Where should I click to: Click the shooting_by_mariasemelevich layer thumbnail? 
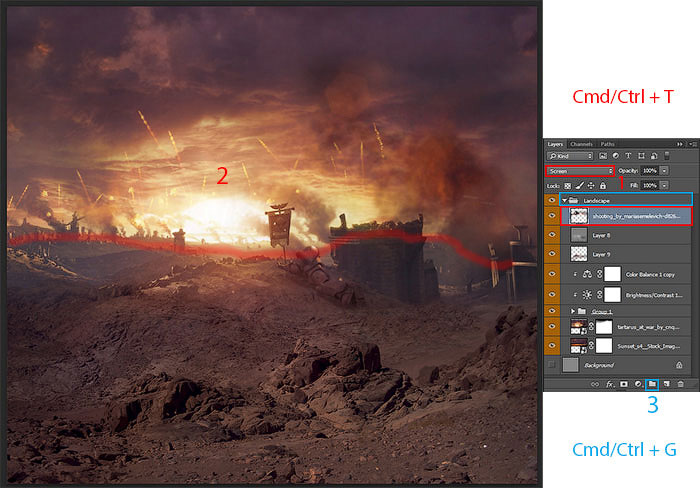pyautogui.click(x=579, y=216)
